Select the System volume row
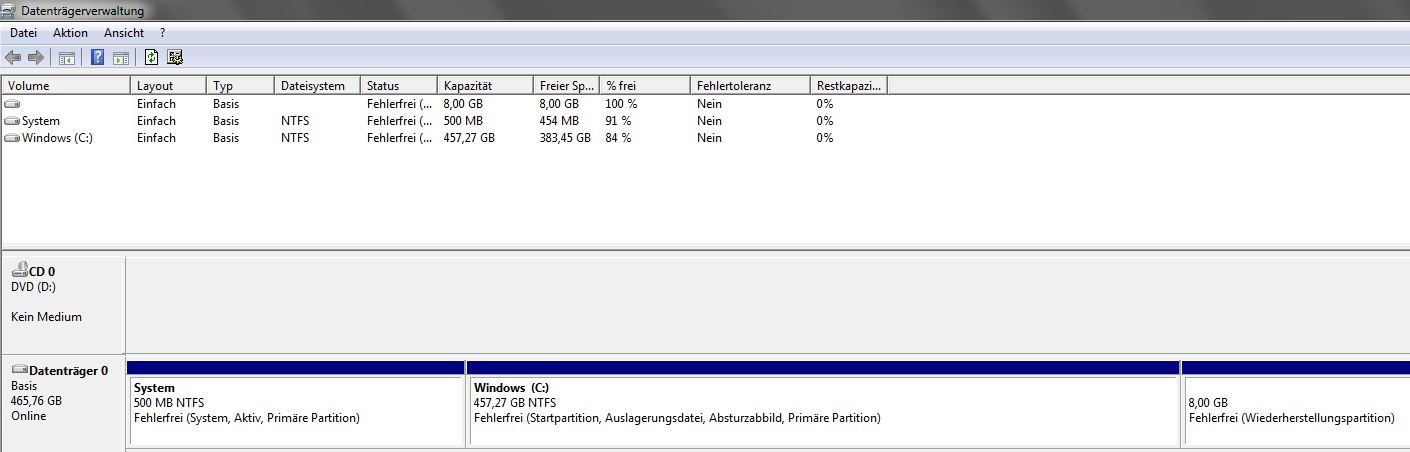 click(444, 121)
